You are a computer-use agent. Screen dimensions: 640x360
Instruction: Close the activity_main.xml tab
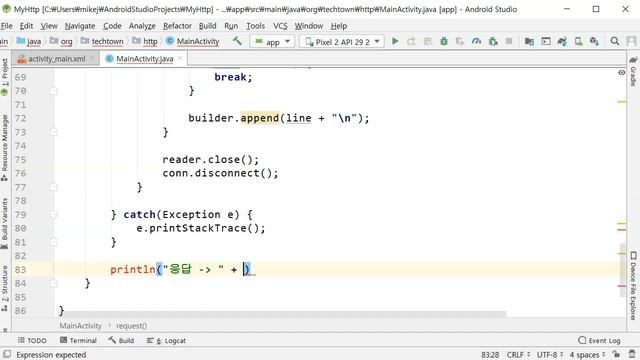point(92,58)
